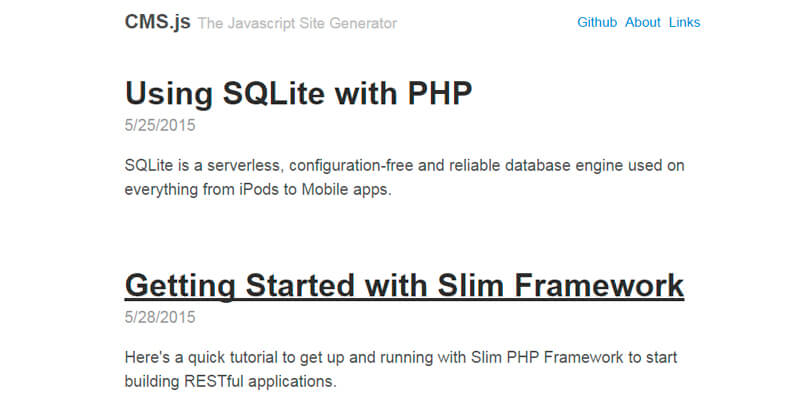Viewport: 800px width, 400px height.
Task: Click the 5/25/2015 post date
Action: pyautogui.click(x=160, y=126)
